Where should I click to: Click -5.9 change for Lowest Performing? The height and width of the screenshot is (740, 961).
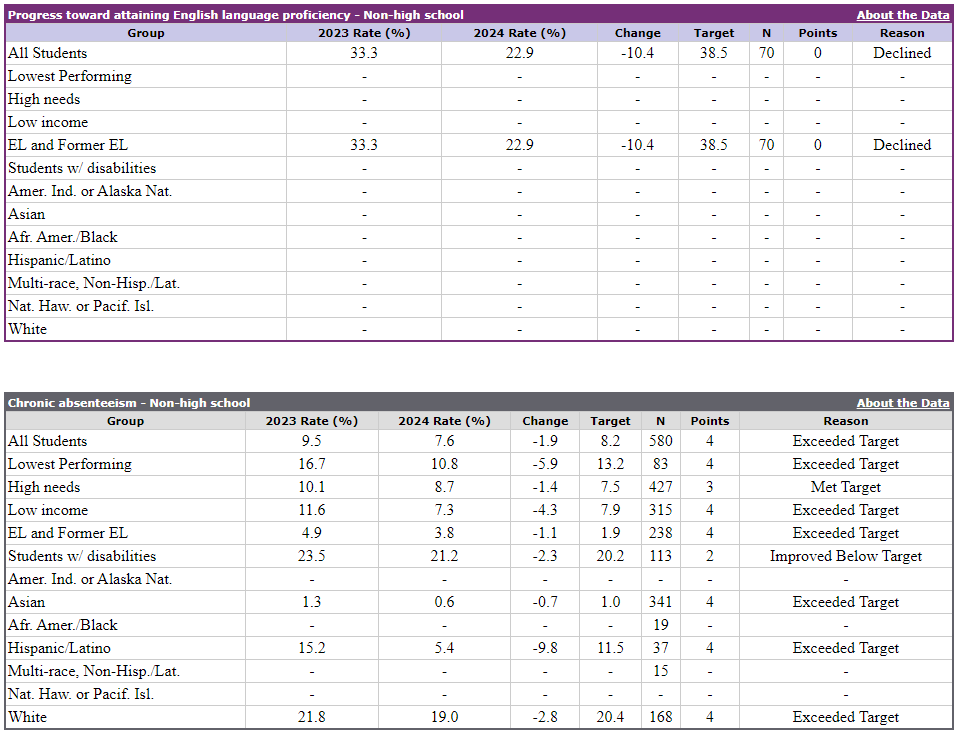(x=545, y=464)
